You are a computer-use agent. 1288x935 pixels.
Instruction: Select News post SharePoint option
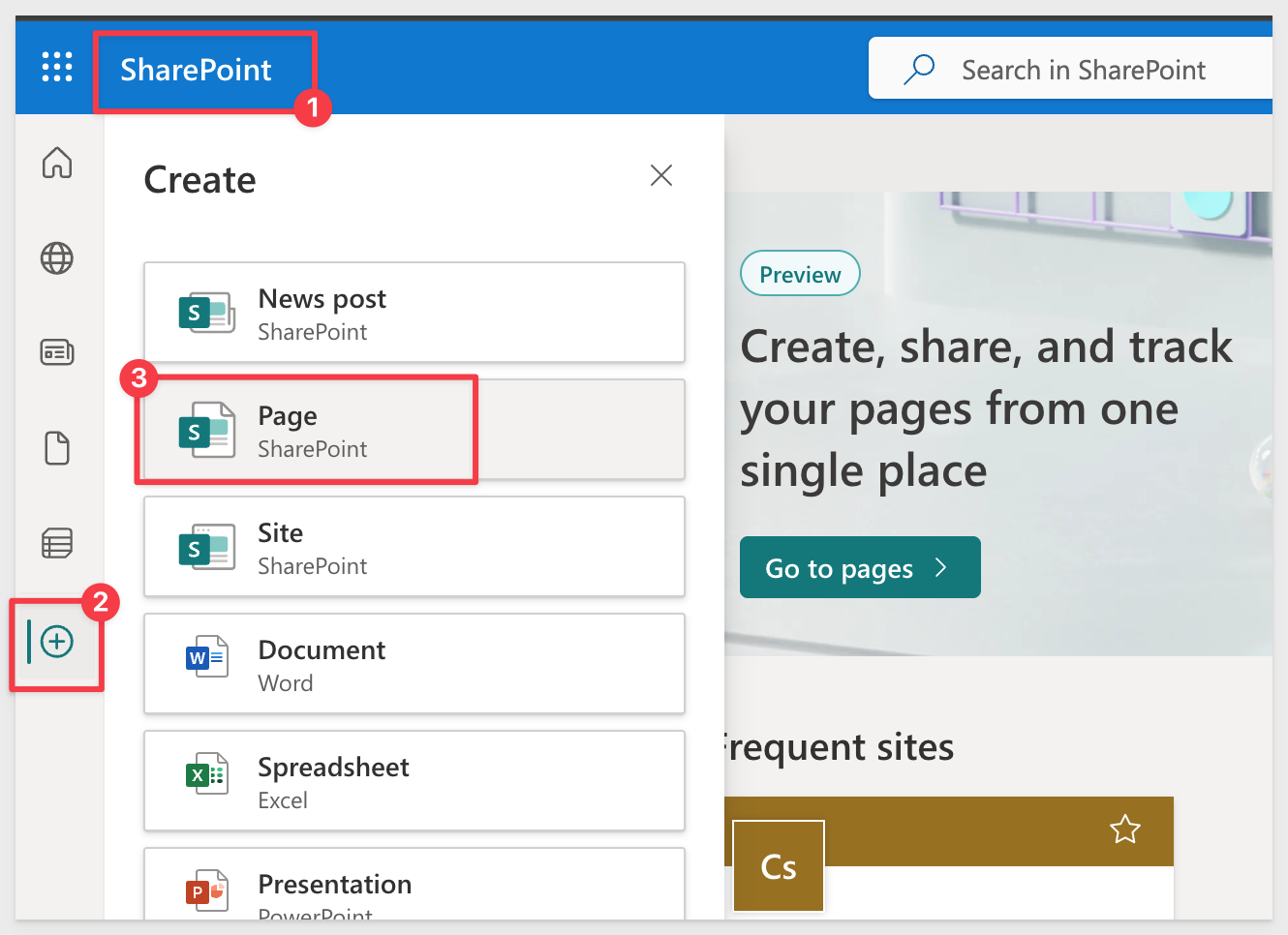[414, 313]
